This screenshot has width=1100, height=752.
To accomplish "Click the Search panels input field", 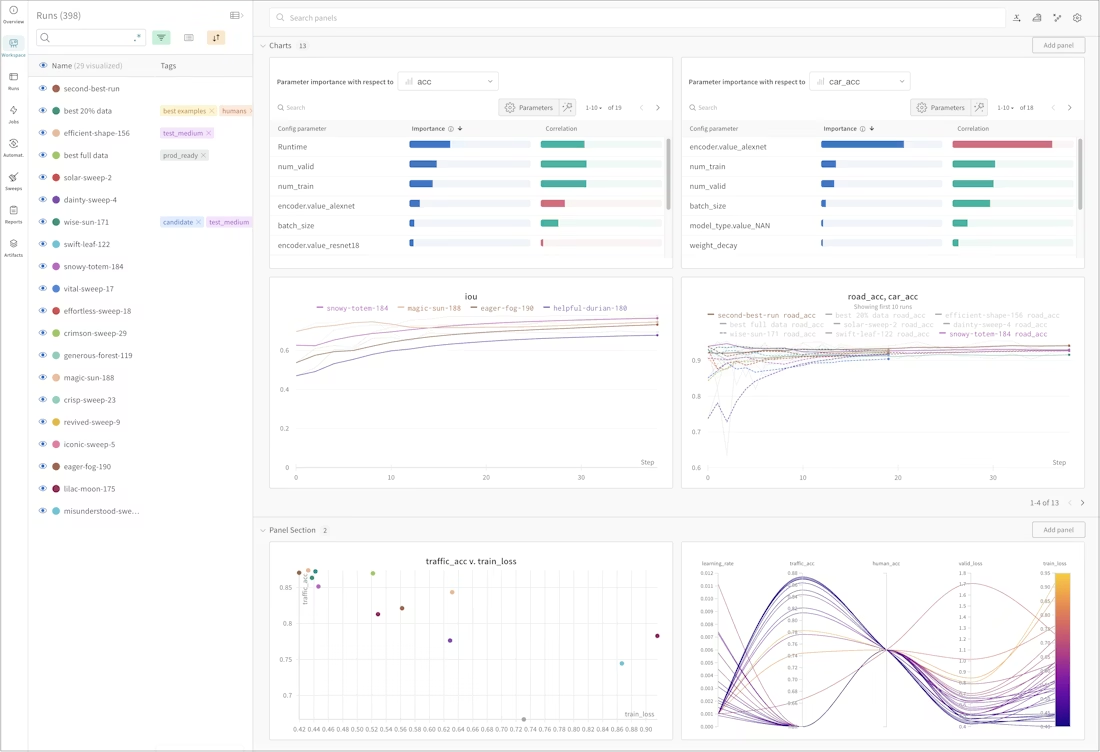I will click(638, 18).
